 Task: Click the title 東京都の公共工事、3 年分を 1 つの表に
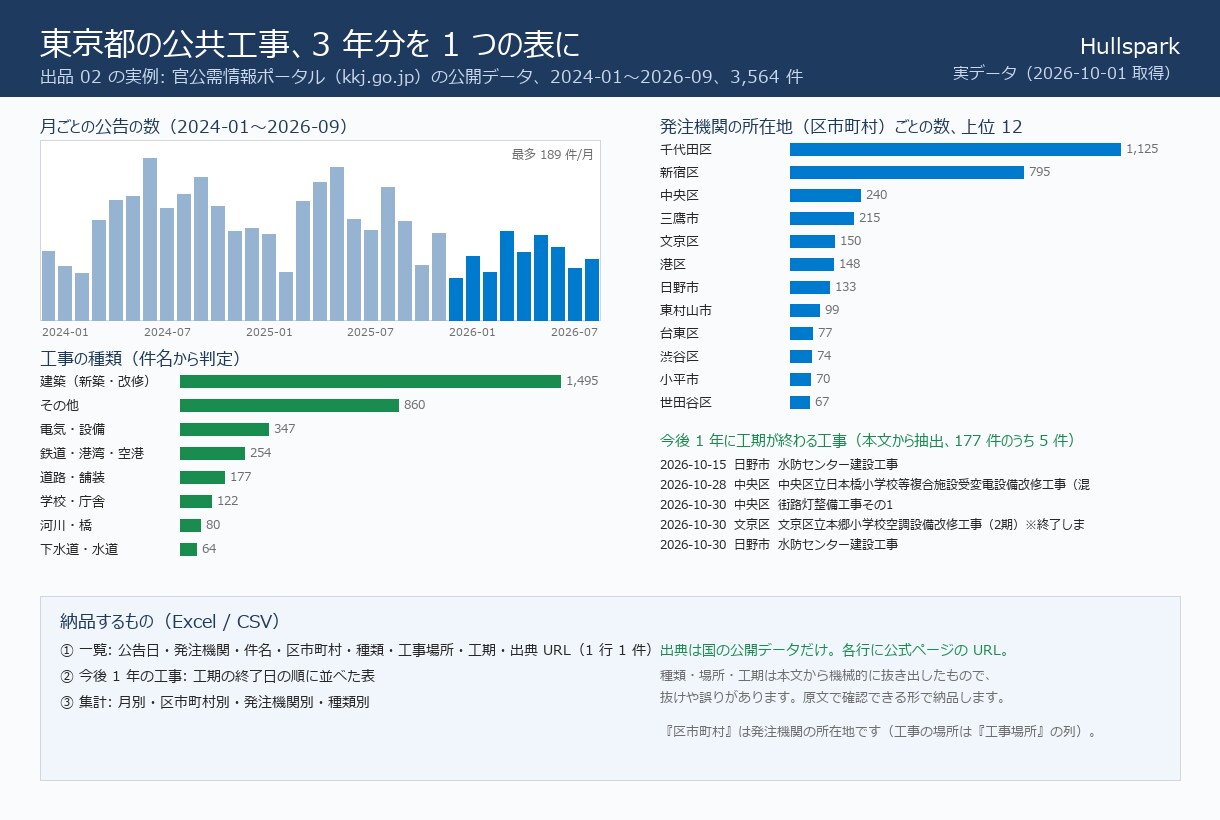(x=310, y=44)
